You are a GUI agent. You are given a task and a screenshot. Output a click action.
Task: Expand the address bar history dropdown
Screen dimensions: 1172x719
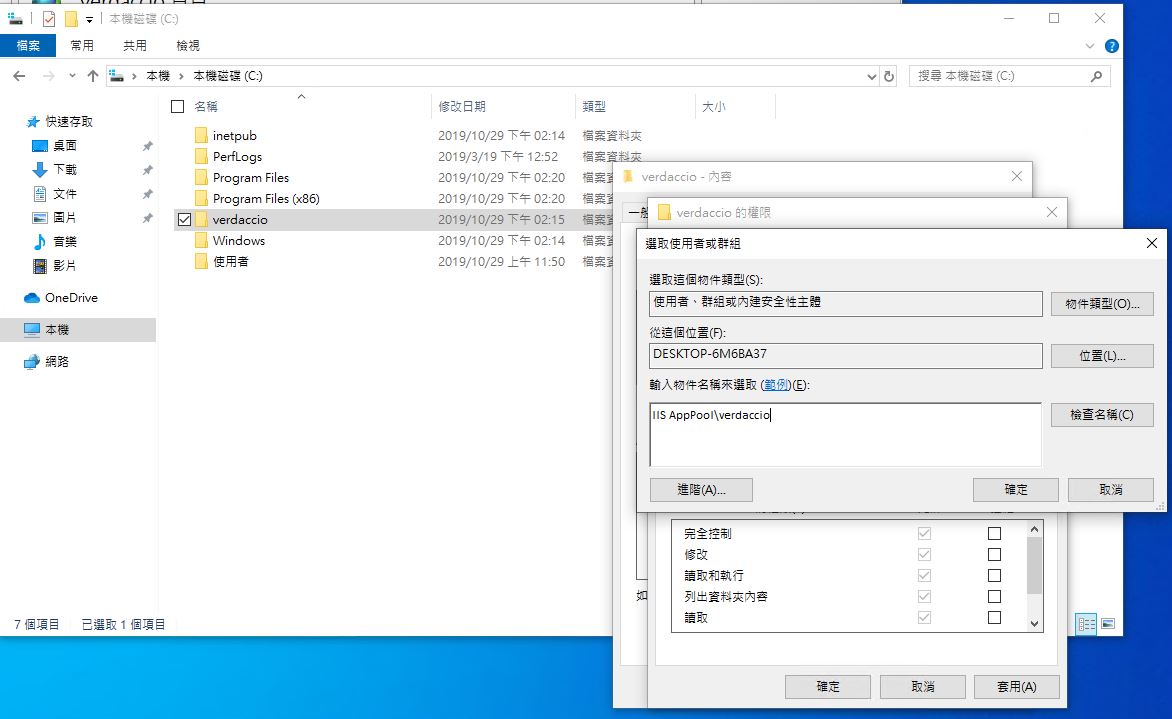[x=871, y=75]
